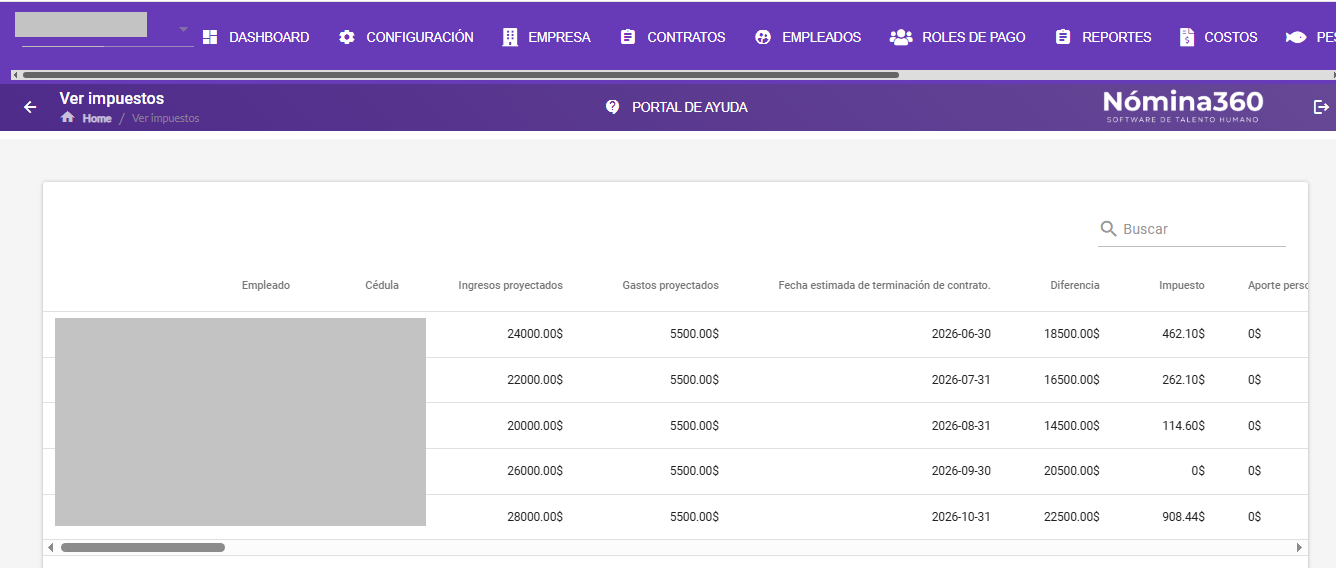Click the 18500.00$ difference value
1336x568 pixels.
tap(1072, 334)
